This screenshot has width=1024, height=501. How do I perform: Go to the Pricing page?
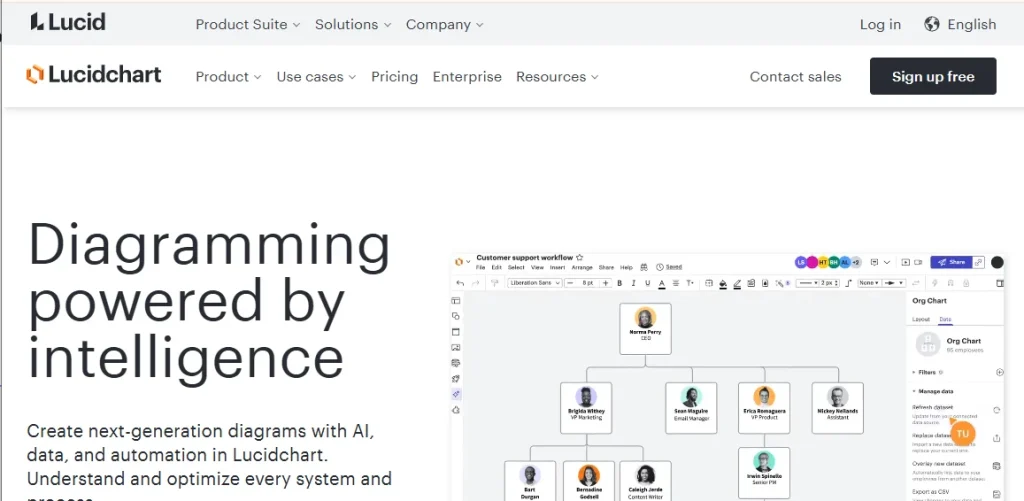point(394,76)
